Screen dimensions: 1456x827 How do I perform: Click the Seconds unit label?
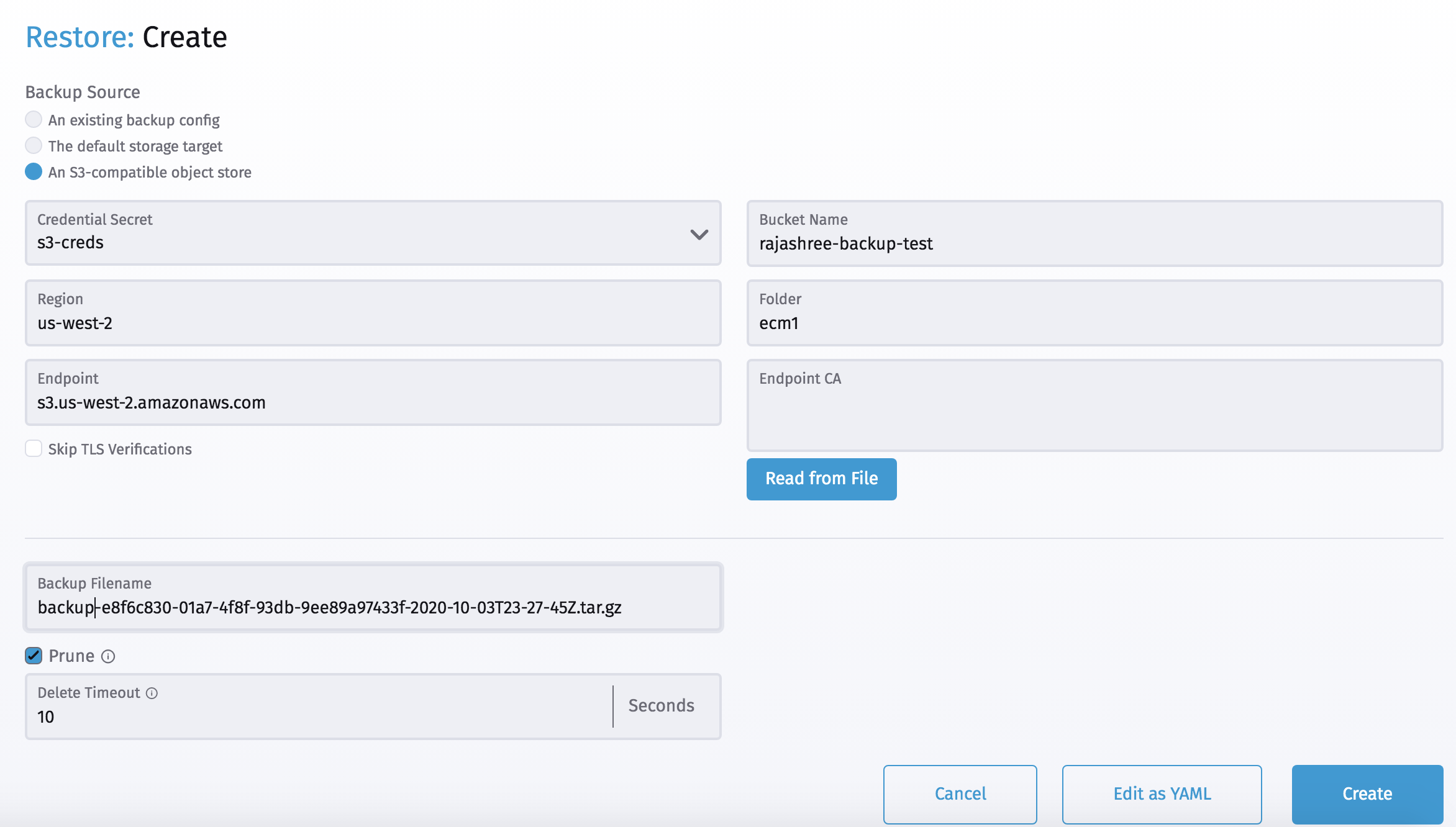click(x=661, y=706)
